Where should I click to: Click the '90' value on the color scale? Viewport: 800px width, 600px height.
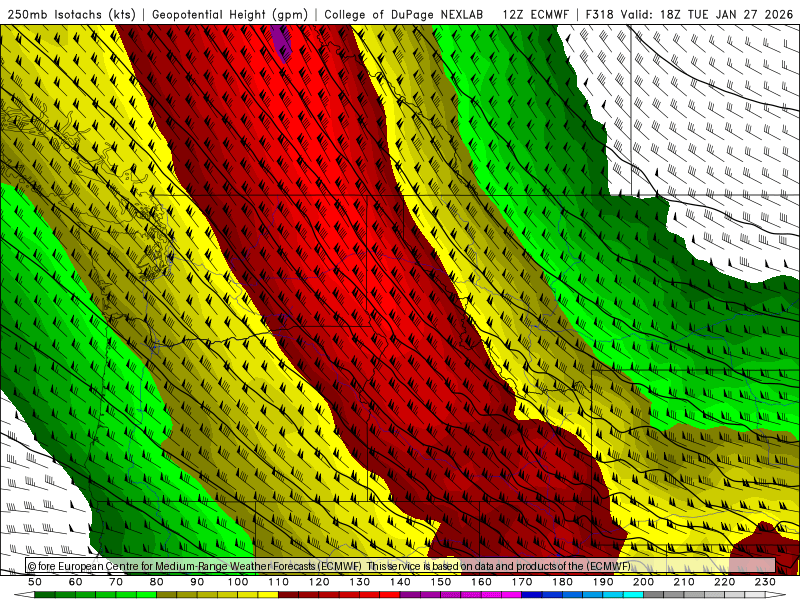(x=197, y=582)
